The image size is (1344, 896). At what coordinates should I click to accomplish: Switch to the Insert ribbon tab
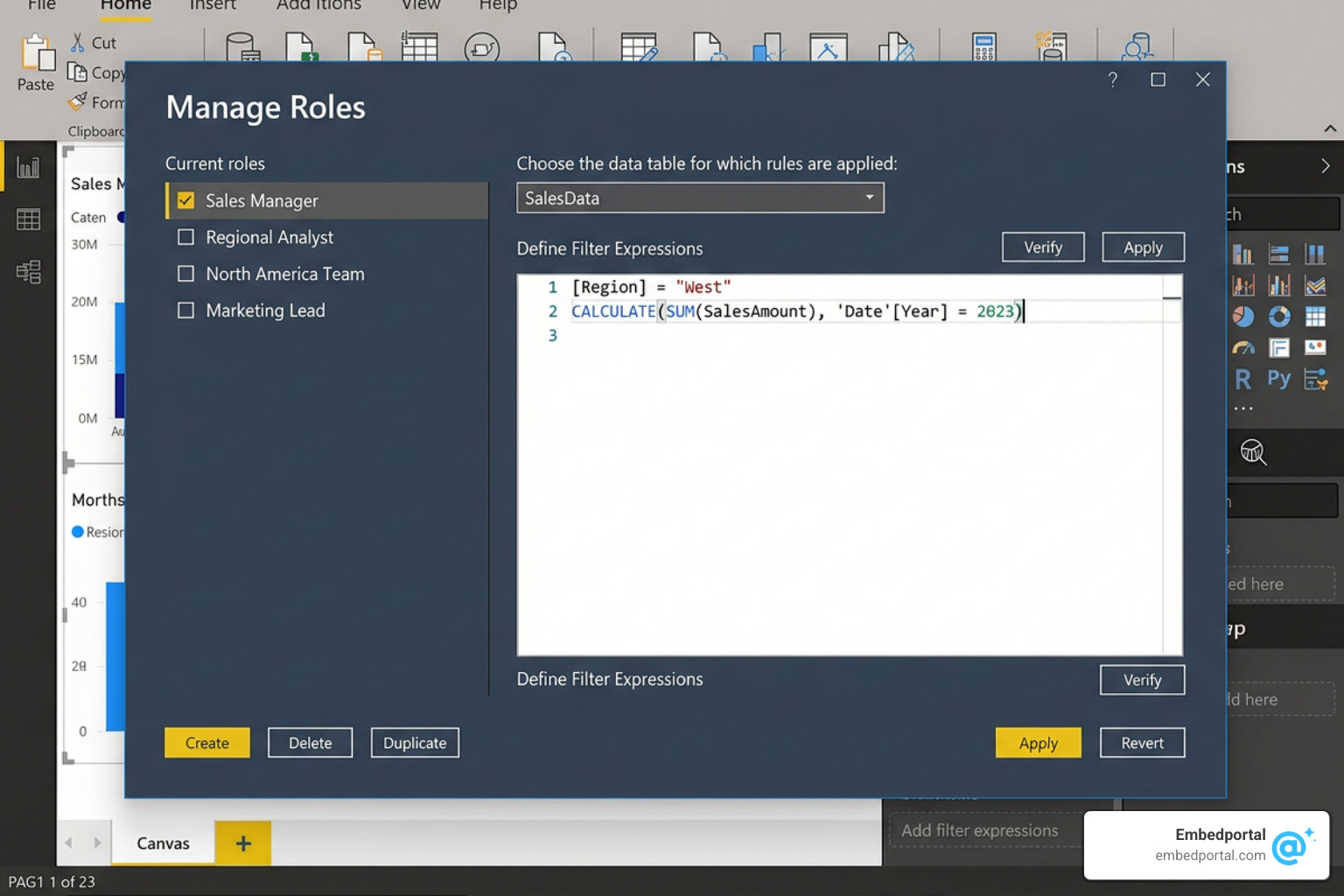[x=213, y=5]
